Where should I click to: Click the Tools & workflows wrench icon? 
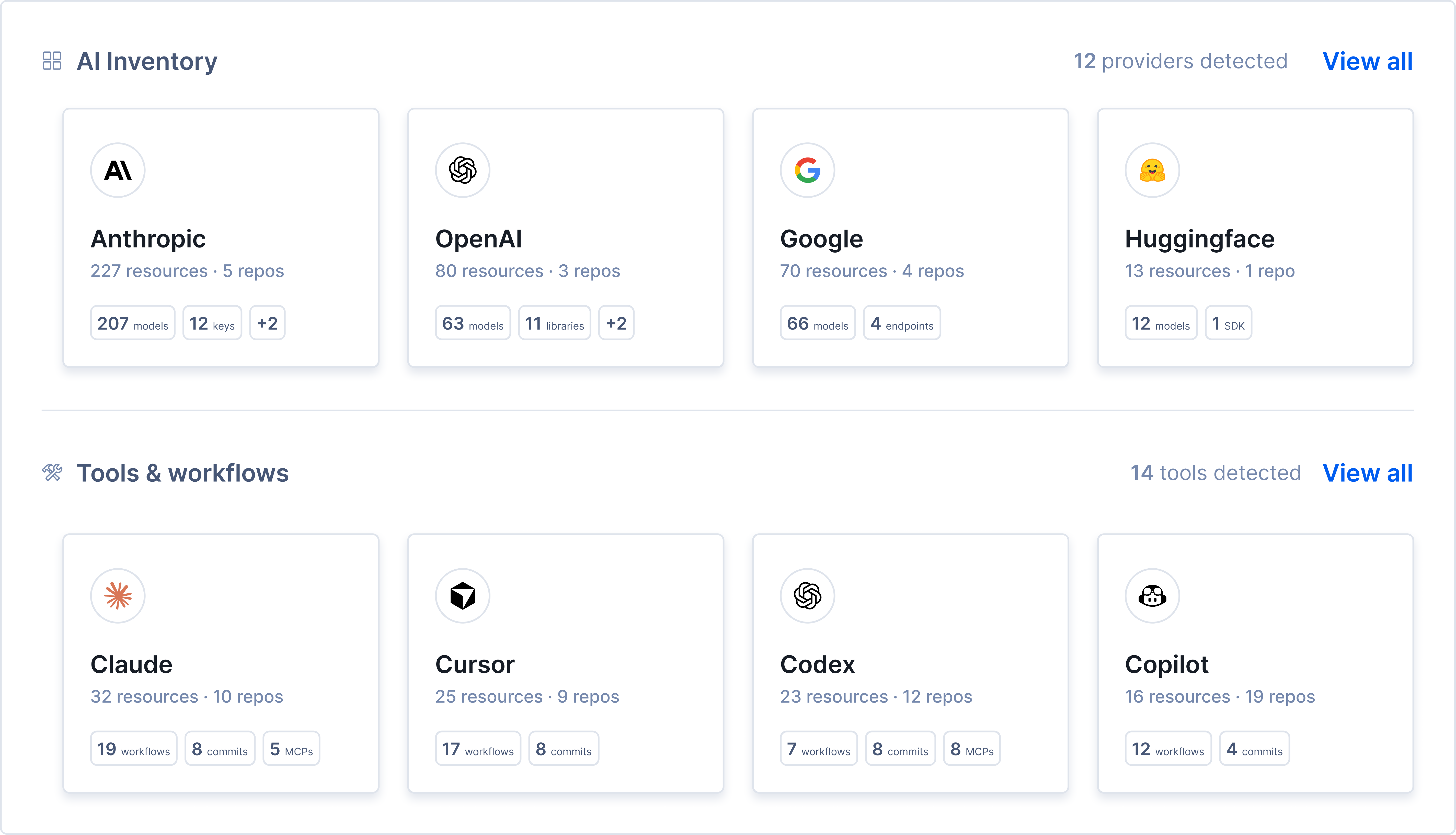pyautogui.click(x=52, y=472)
